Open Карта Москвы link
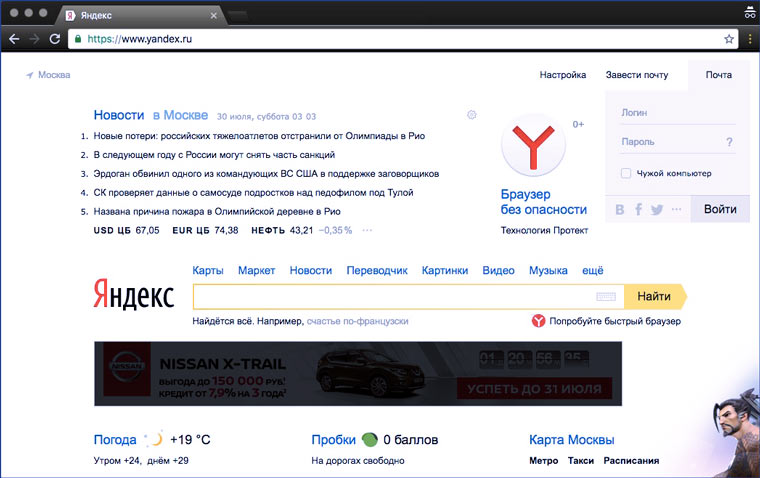The height and width of the screenshot is (478, 760). [x=571, y=440]
